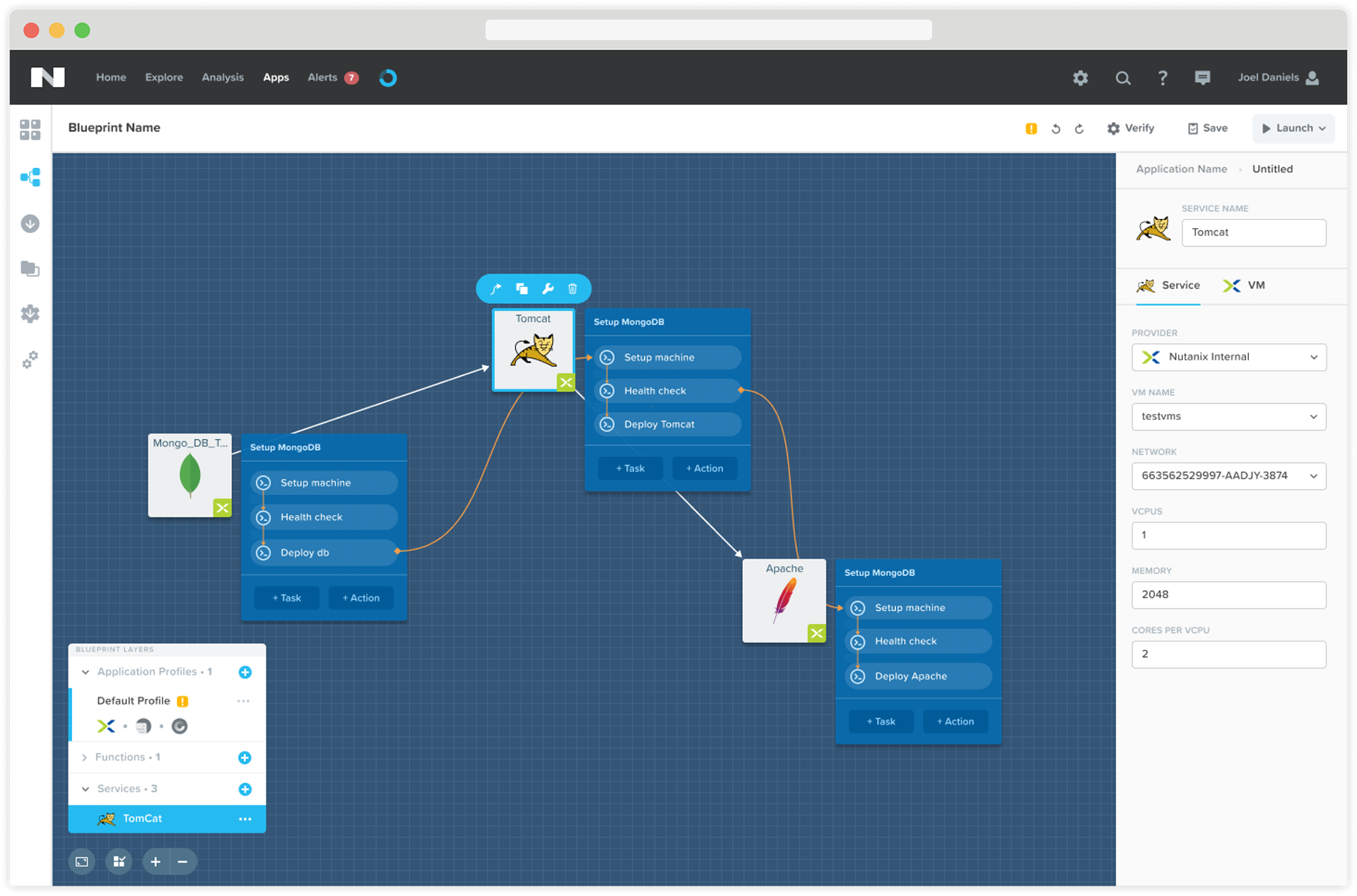The height and width of the screenshot is (896, 1357).
Task: Add an Action to Tomcat's panel
Action: (x=705, y=468)
